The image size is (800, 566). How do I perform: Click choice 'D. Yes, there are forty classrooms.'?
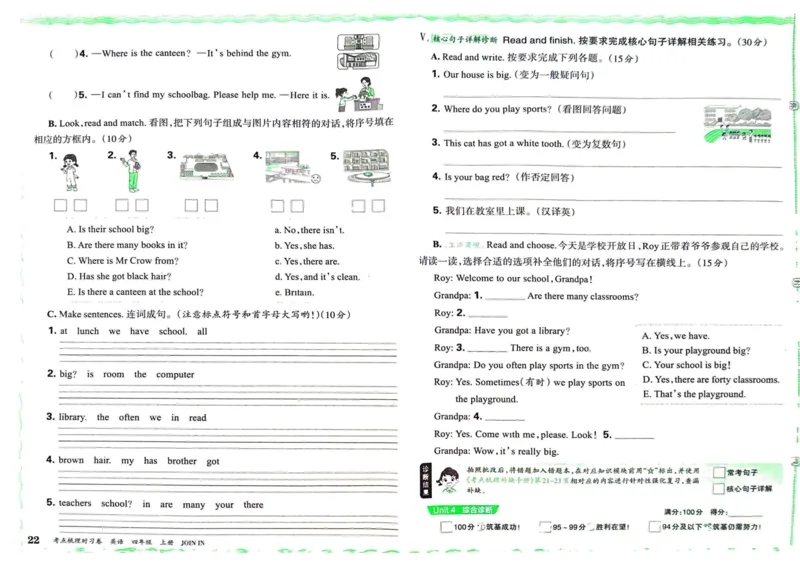(711, 380)
